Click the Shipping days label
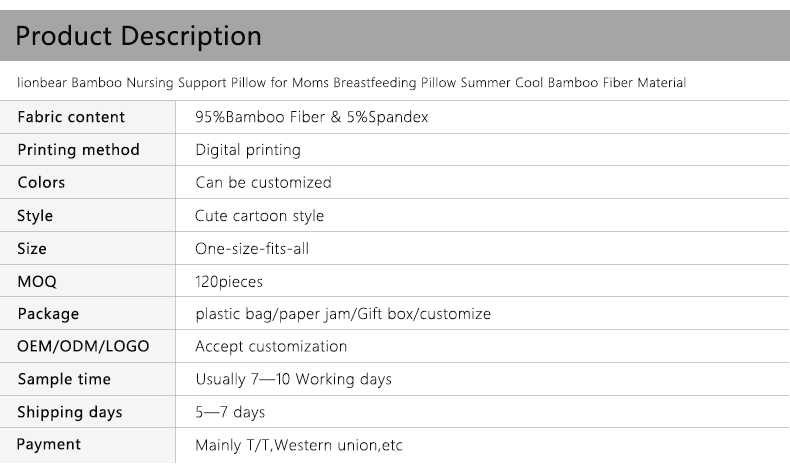 70,412
